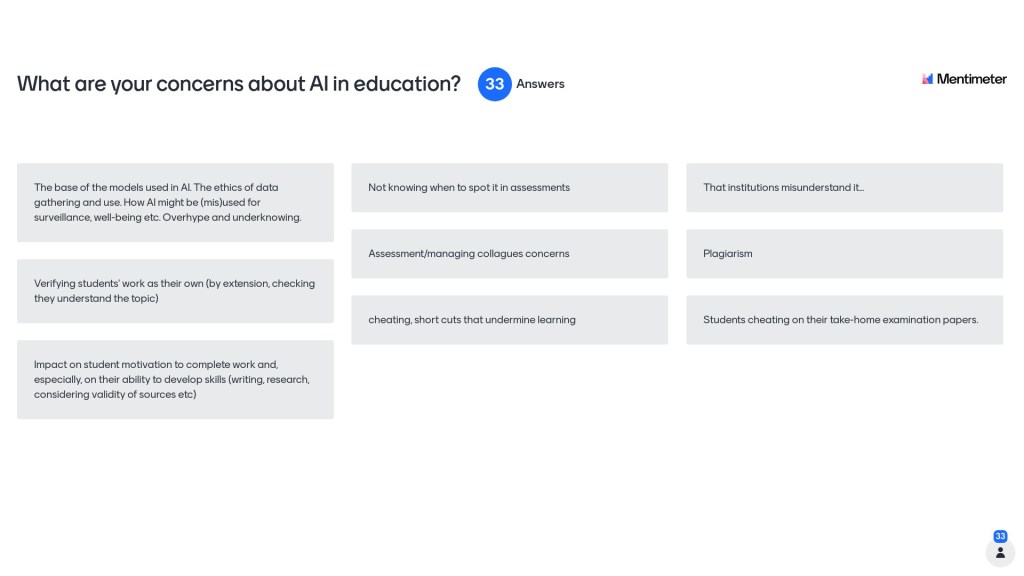This screenshot has height=576, width=1024.
Task: Select the 'Plagiarism' answer card
Action: click(844, 254)
